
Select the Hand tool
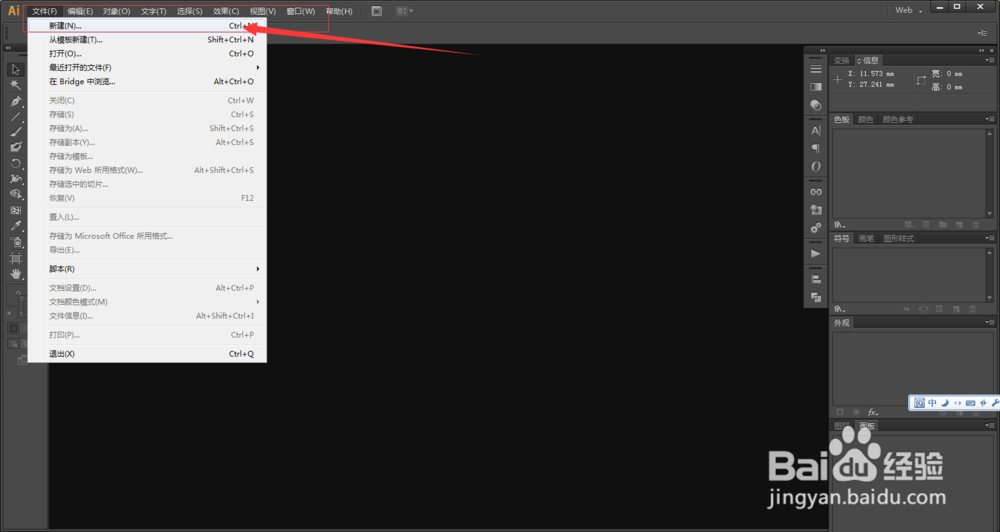(15, 274)
